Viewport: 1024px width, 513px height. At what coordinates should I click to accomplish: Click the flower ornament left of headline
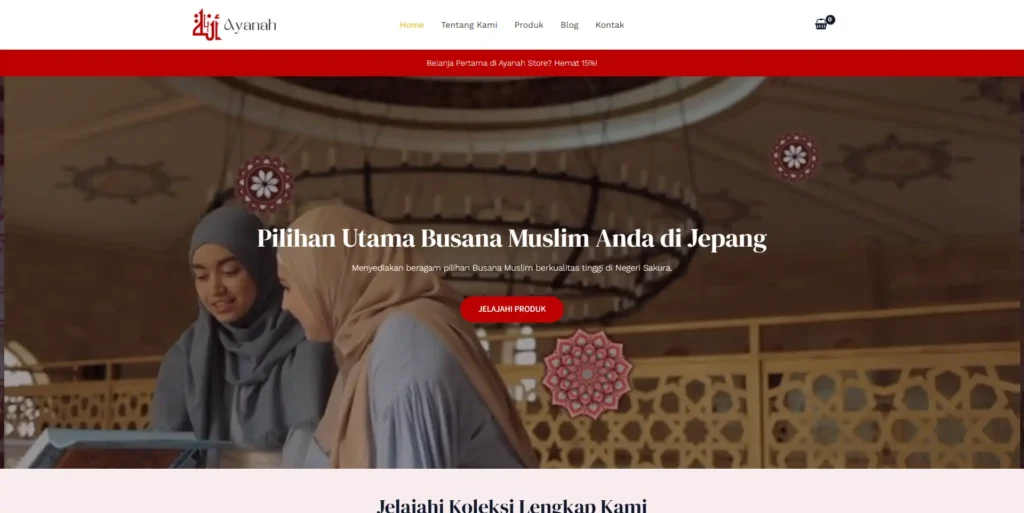point(264,184)
